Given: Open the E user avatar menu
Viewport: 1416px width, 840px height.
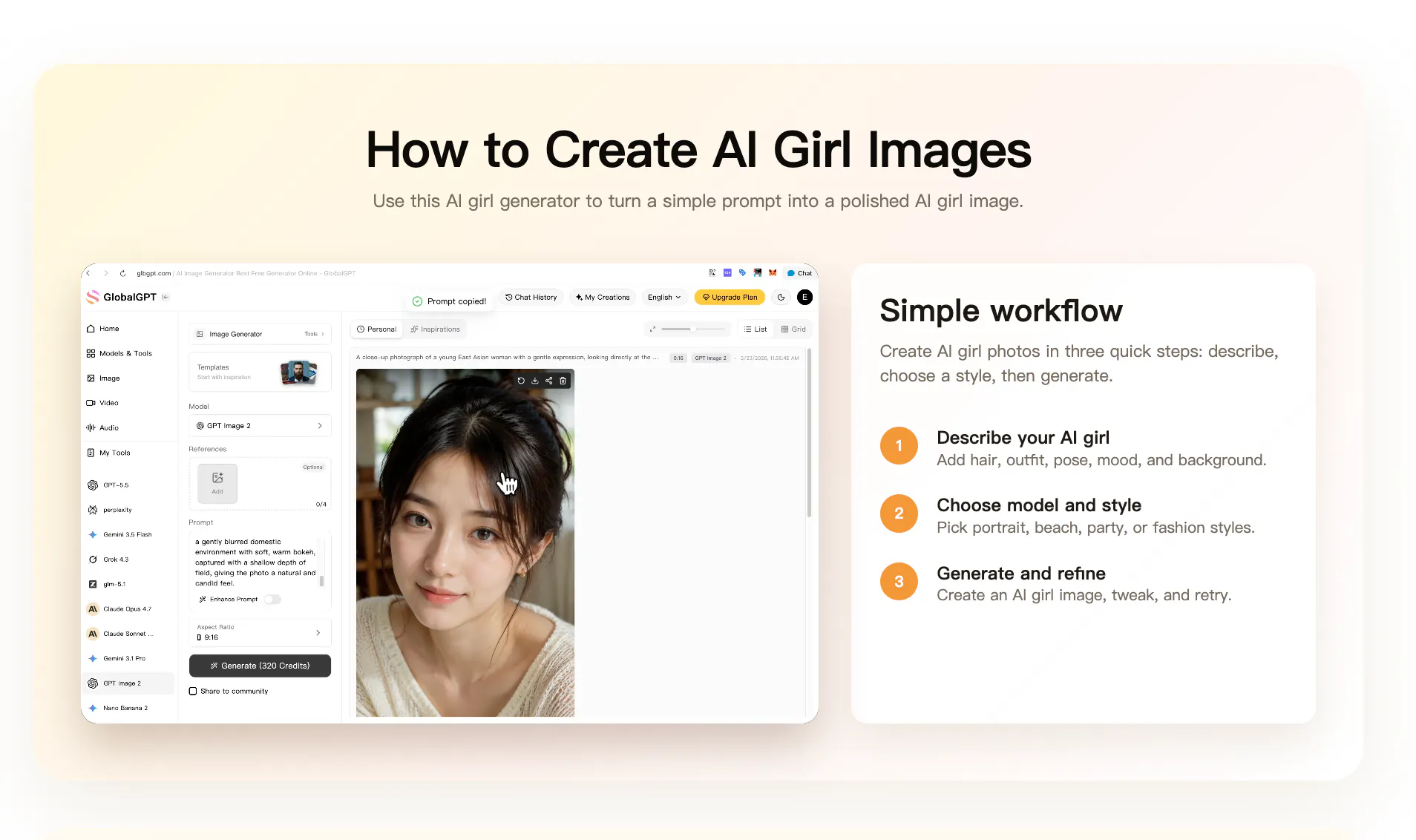Looking at the screenshot, I should pyautogui.click(x=804, y=298).
